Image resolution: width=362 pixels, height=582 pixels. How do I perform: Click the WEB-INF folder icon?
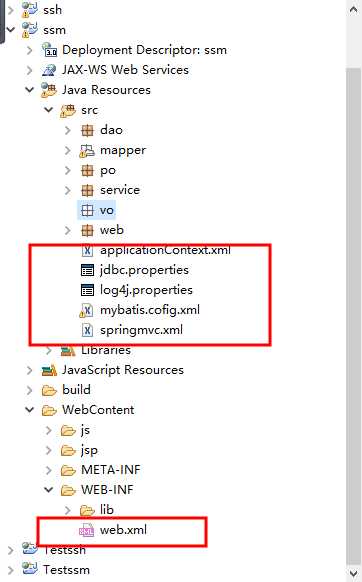tap(68, 490)
